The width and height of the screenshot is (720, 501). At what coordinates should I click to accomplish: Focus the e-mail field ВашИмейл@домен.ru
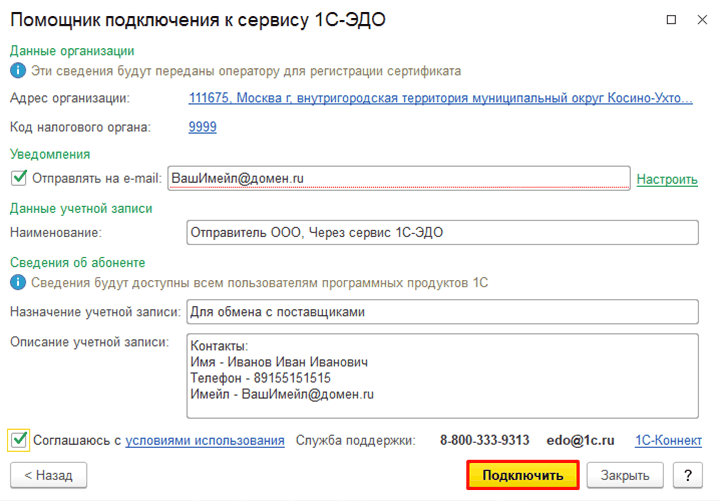pos(399,178)
